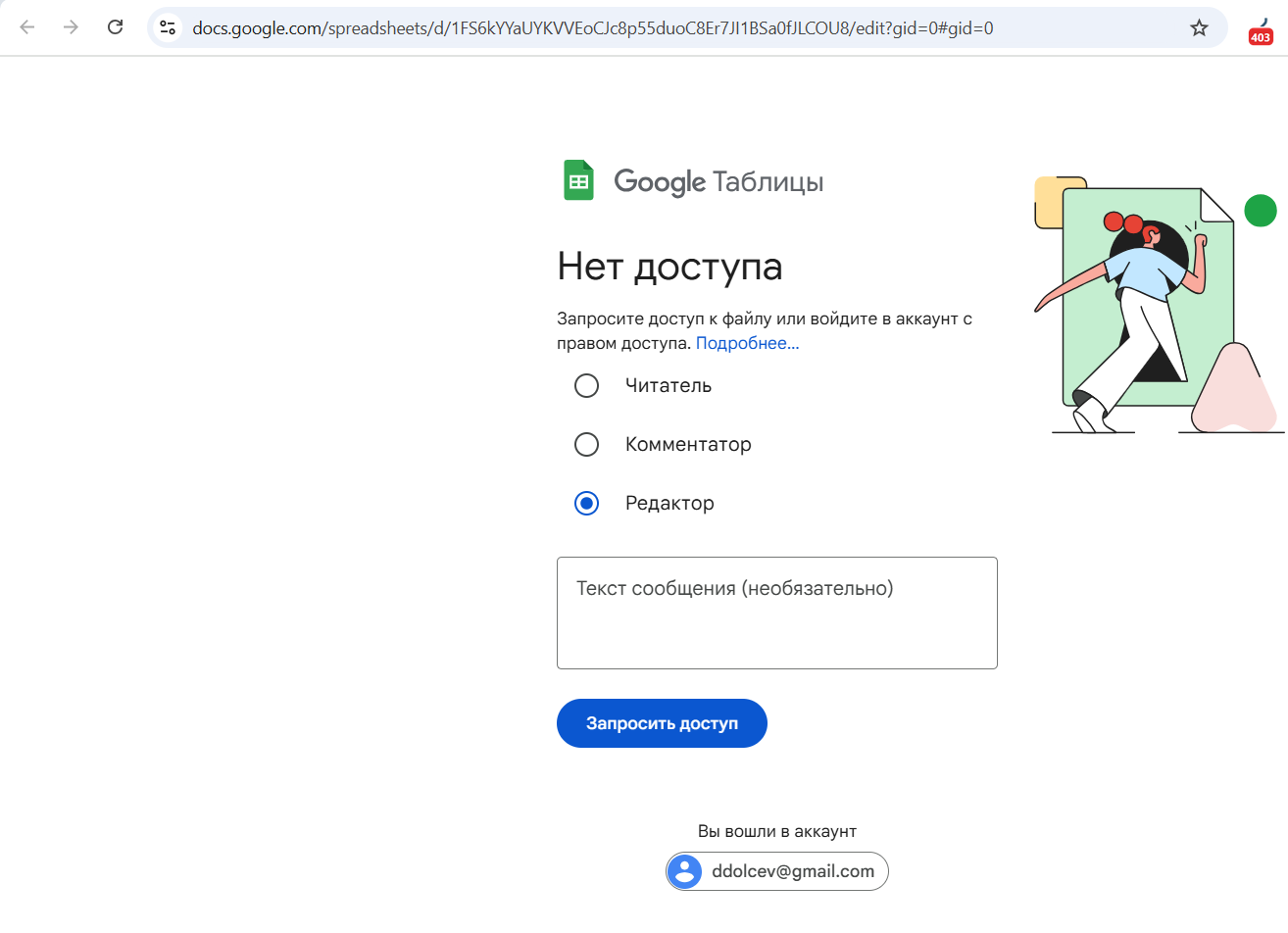Click the ddolcev@gmail.com account chip
1288x933 pixels.
tap(777, 871)
